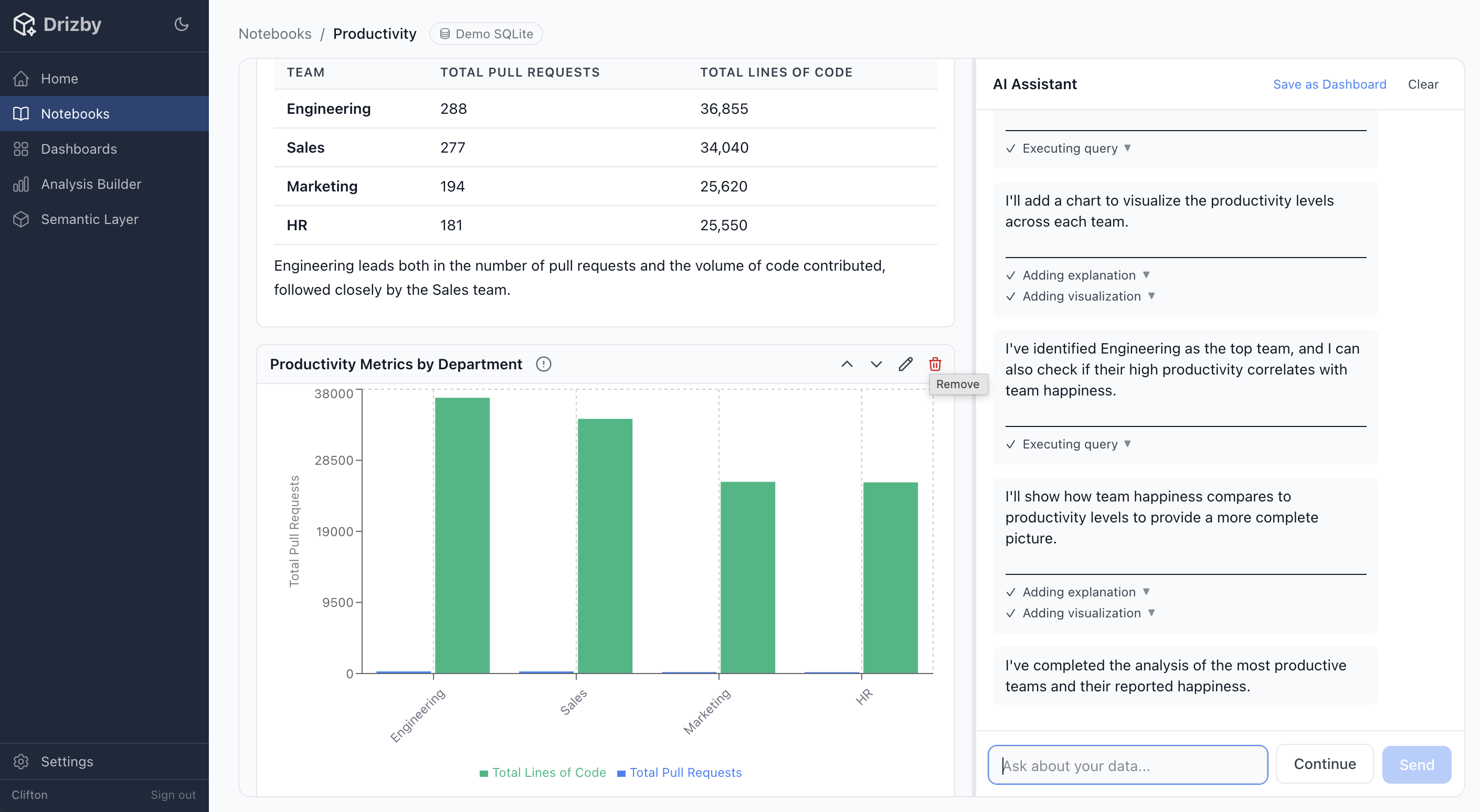Click the green Engineering bar in chart
1480x812 pixels.
pos(462,534)
